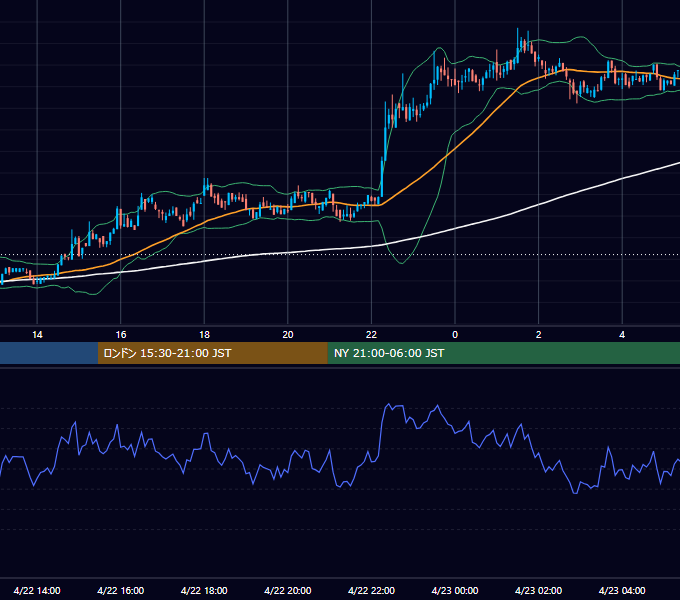Click the London session band '15:30-21:00 JST'
The width and height of the screenshot is (680, 600).
(x=212, y=353)
